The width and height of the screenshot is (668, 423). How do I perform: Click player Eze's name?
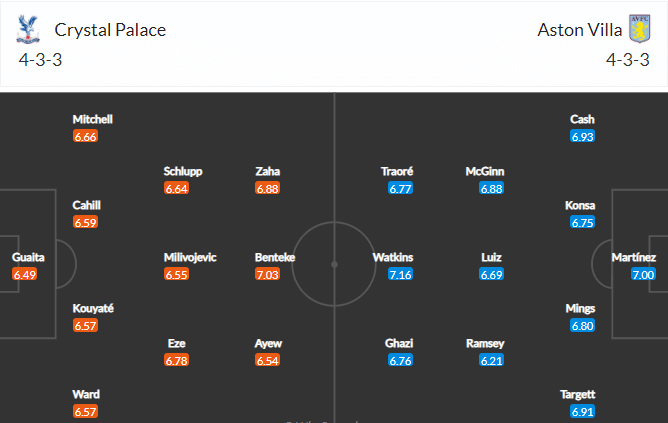(176, 343)
